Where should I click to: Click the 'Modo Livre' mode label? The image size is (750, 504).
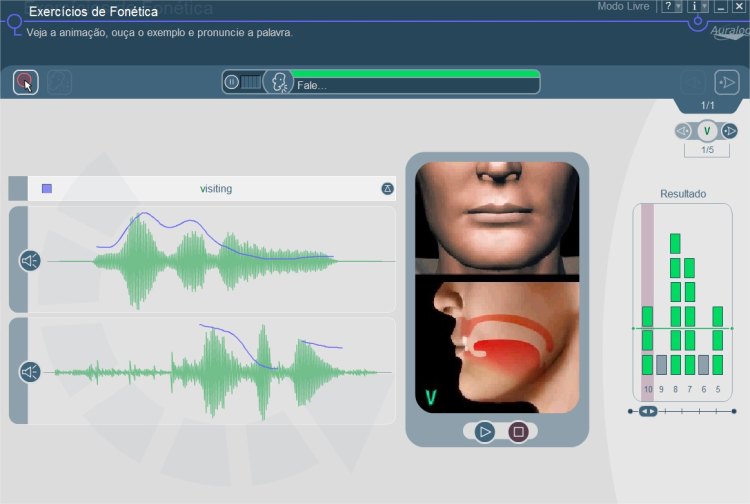(625, 7)
